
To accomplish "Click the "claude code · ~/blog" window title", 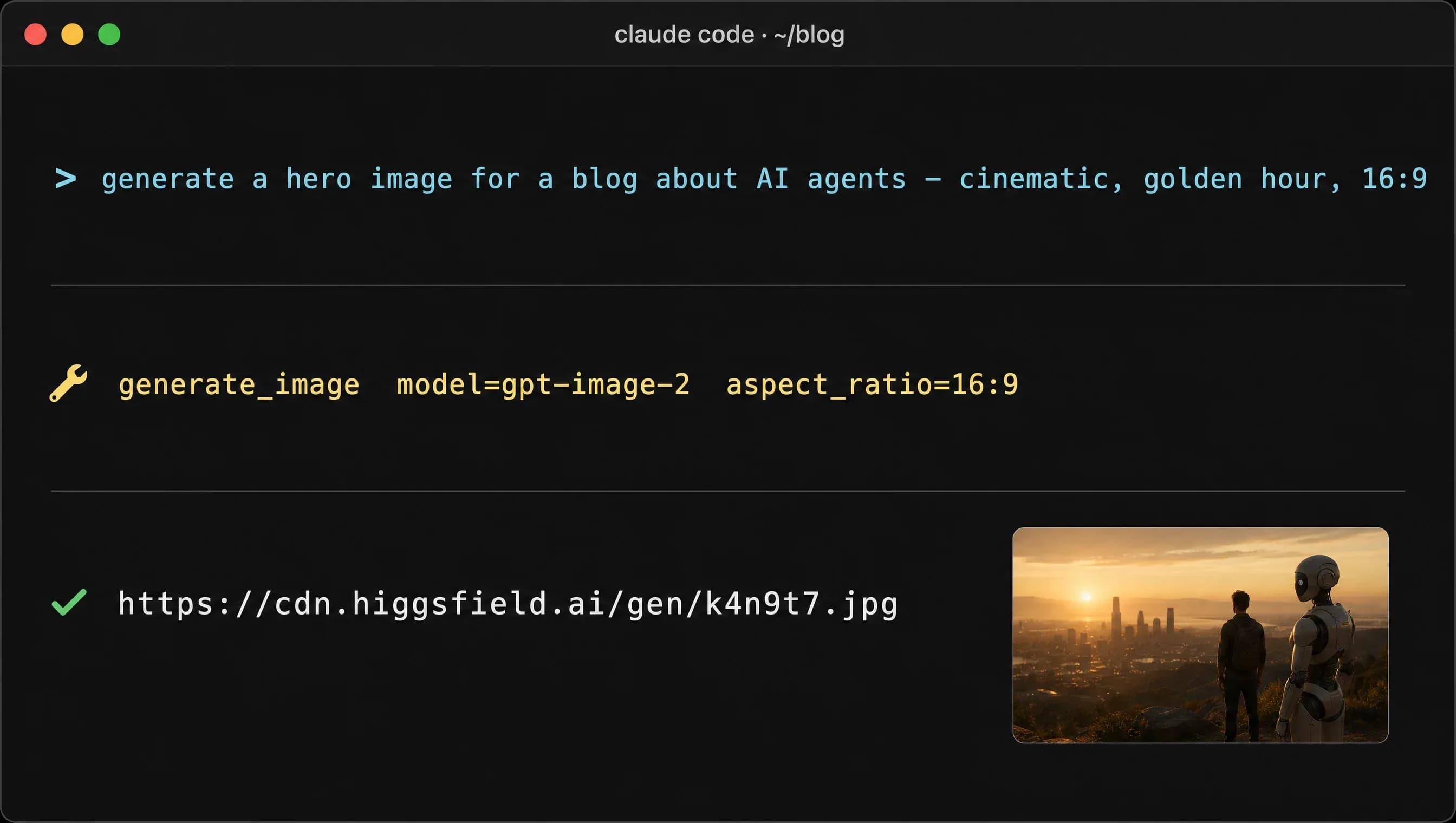I will [730, 35].
